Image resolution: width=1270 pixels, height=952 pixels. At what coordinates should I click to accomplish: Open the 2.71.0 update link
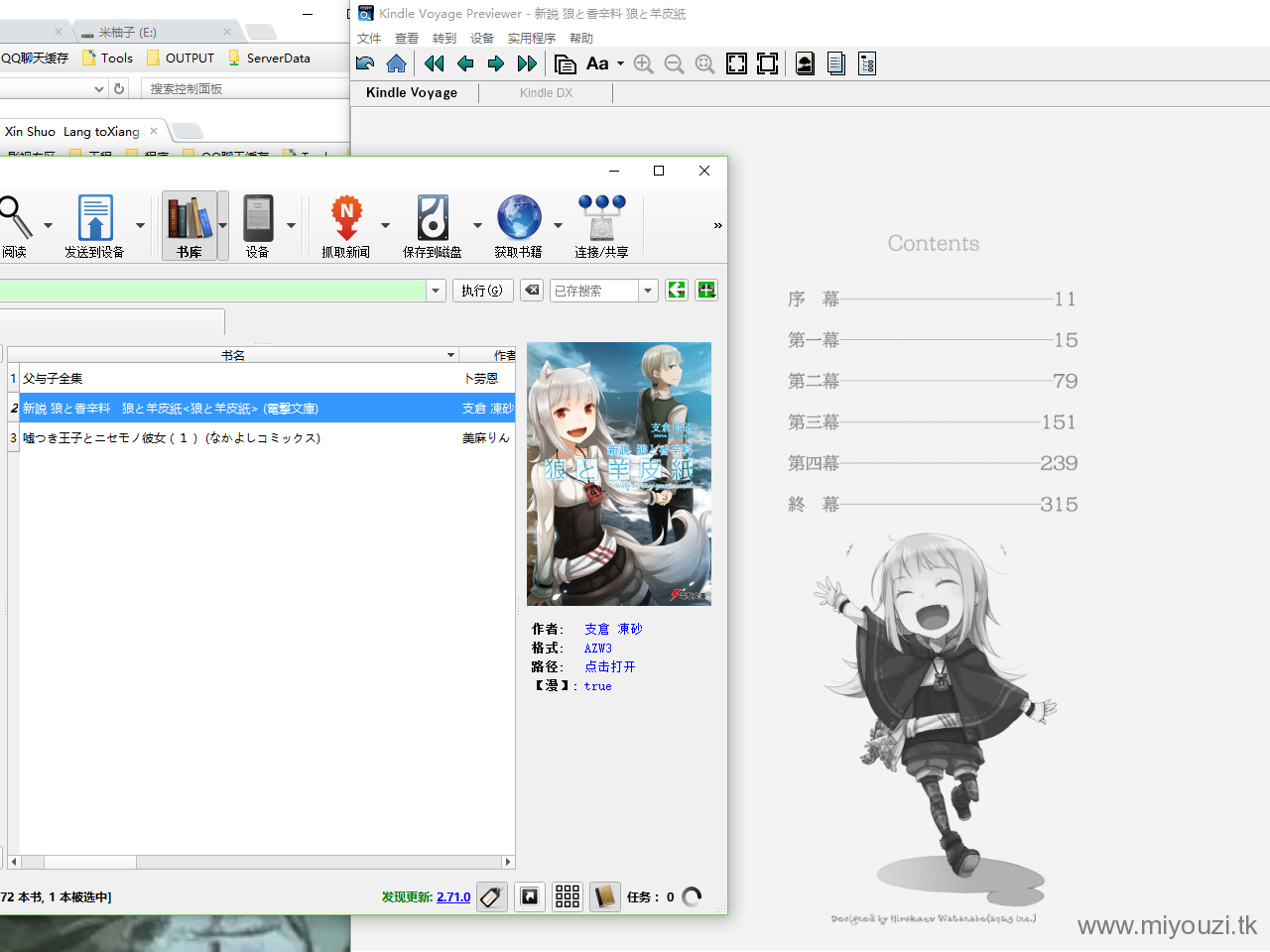[x=453, y=896]
